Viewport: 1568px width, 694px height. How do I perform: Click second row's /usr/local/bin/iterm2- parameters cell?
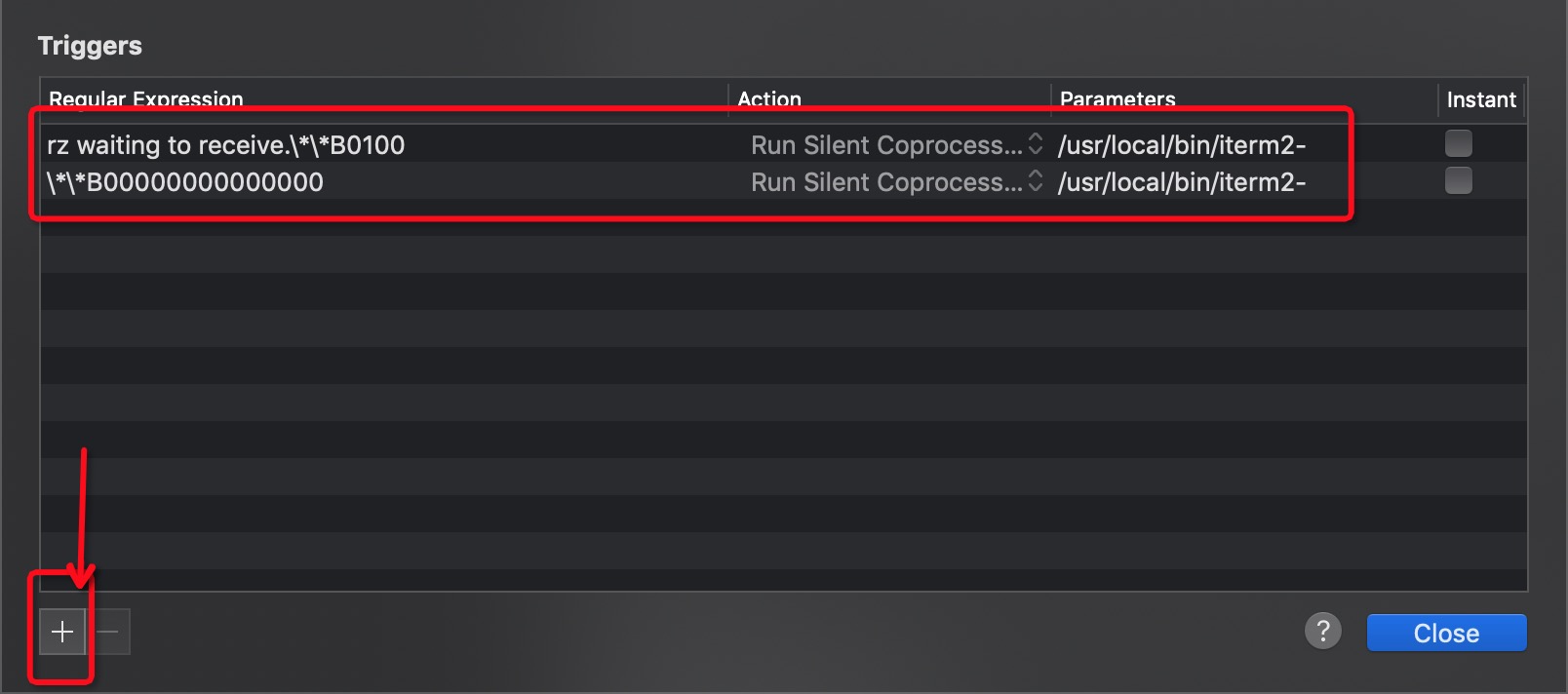1181,182
